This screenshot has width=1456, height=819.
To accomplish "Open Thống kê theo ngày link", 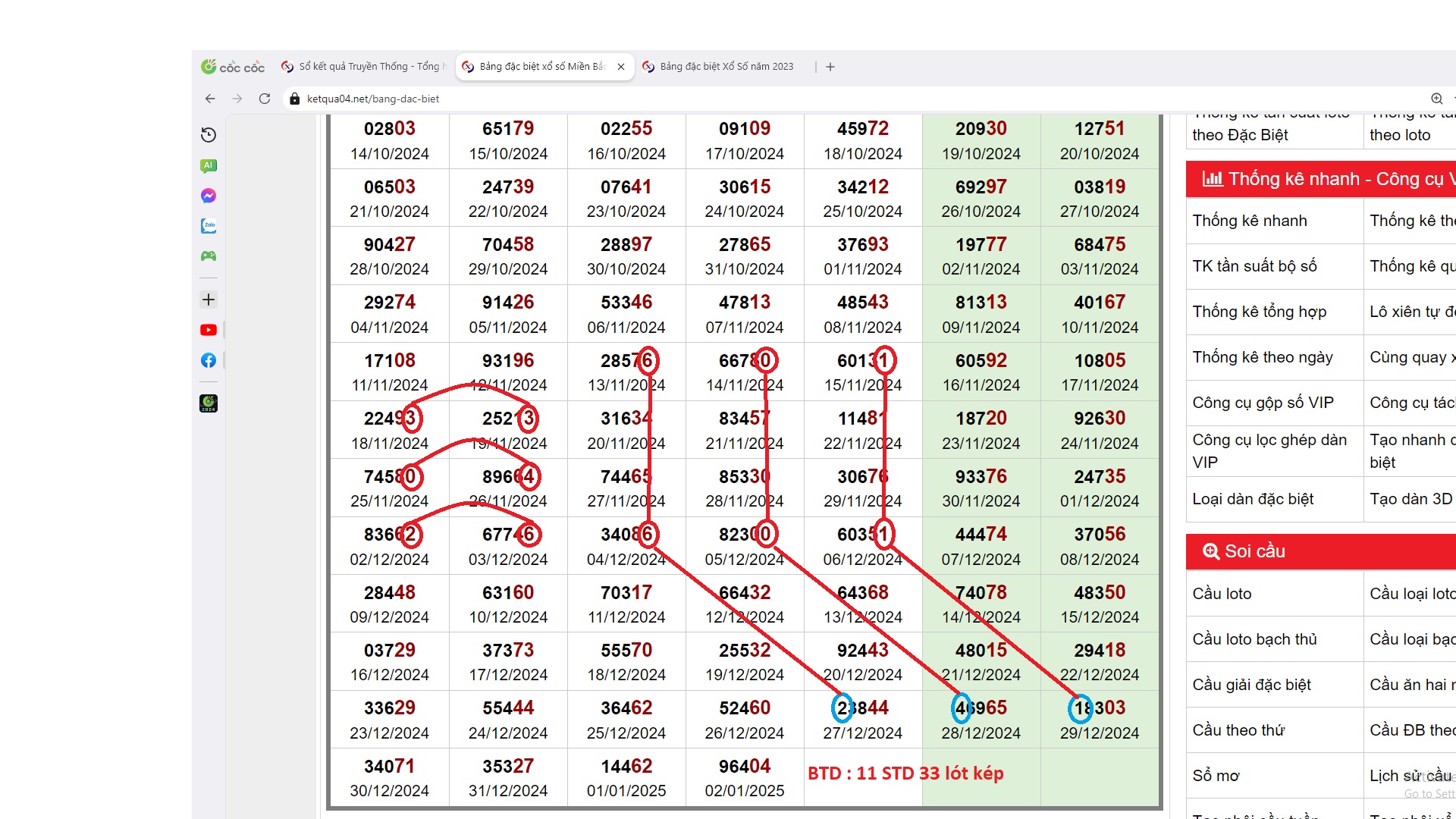I will (1263, 357).
